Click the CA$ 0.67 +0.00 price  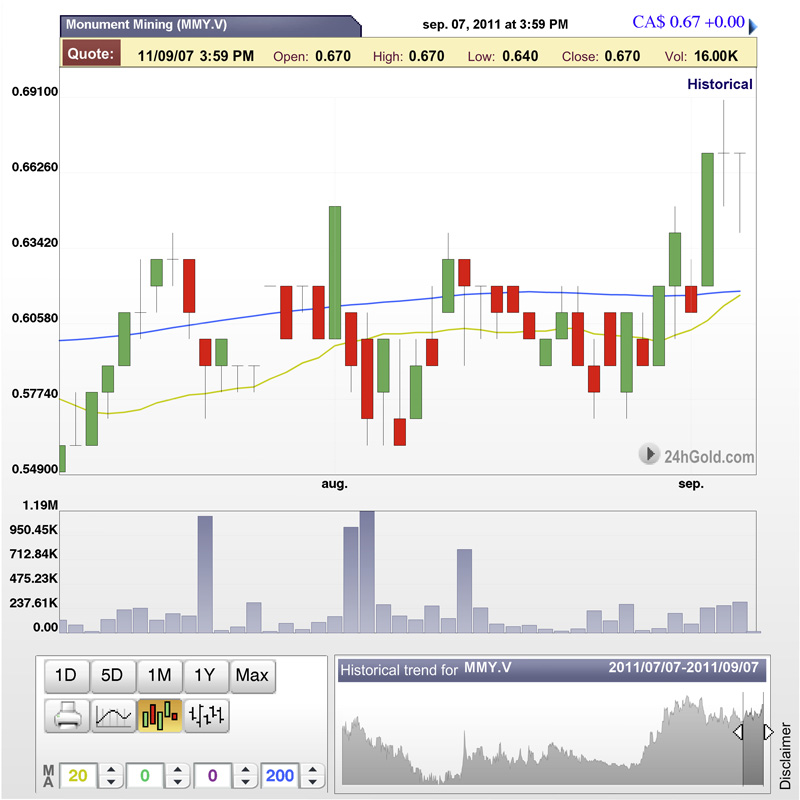point(688,22)
